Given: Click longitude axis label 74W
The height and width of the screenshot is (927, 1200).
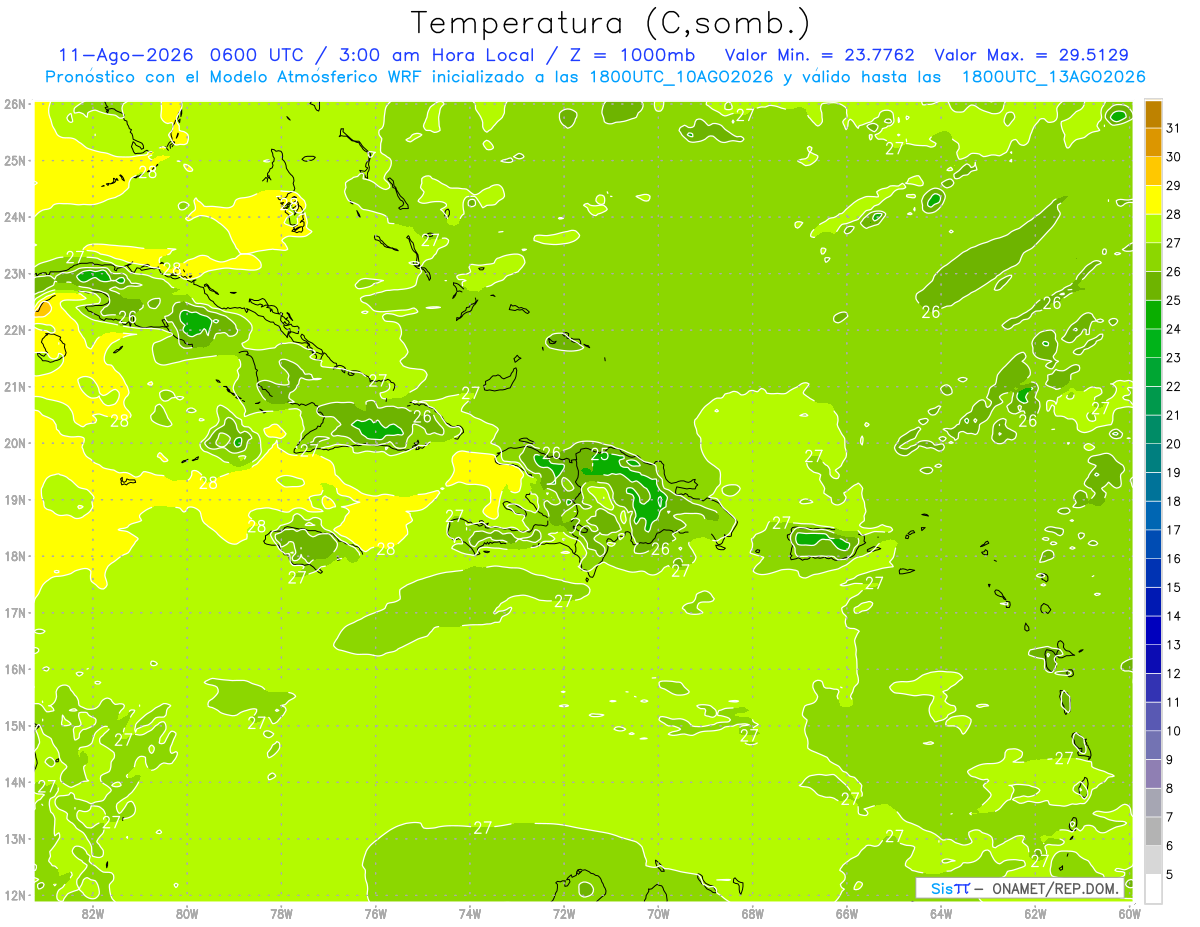Looking at the screenshot, I should [470, 914].
